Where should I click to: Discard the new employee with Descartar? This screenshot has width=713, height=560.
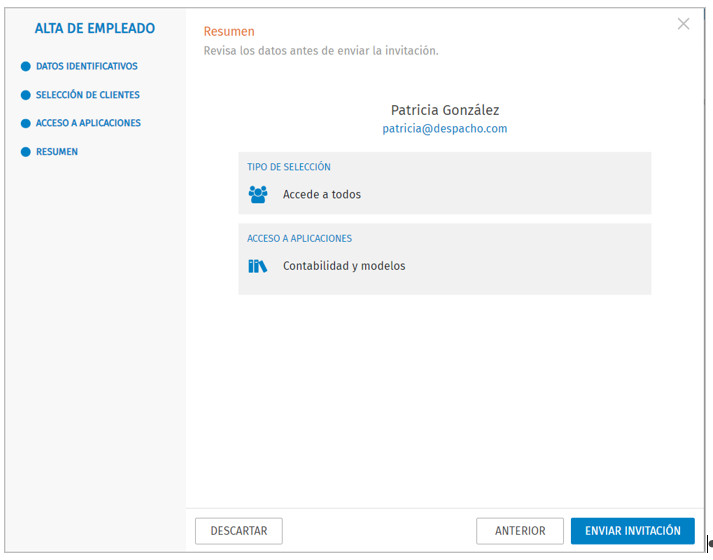coord(239,531)
